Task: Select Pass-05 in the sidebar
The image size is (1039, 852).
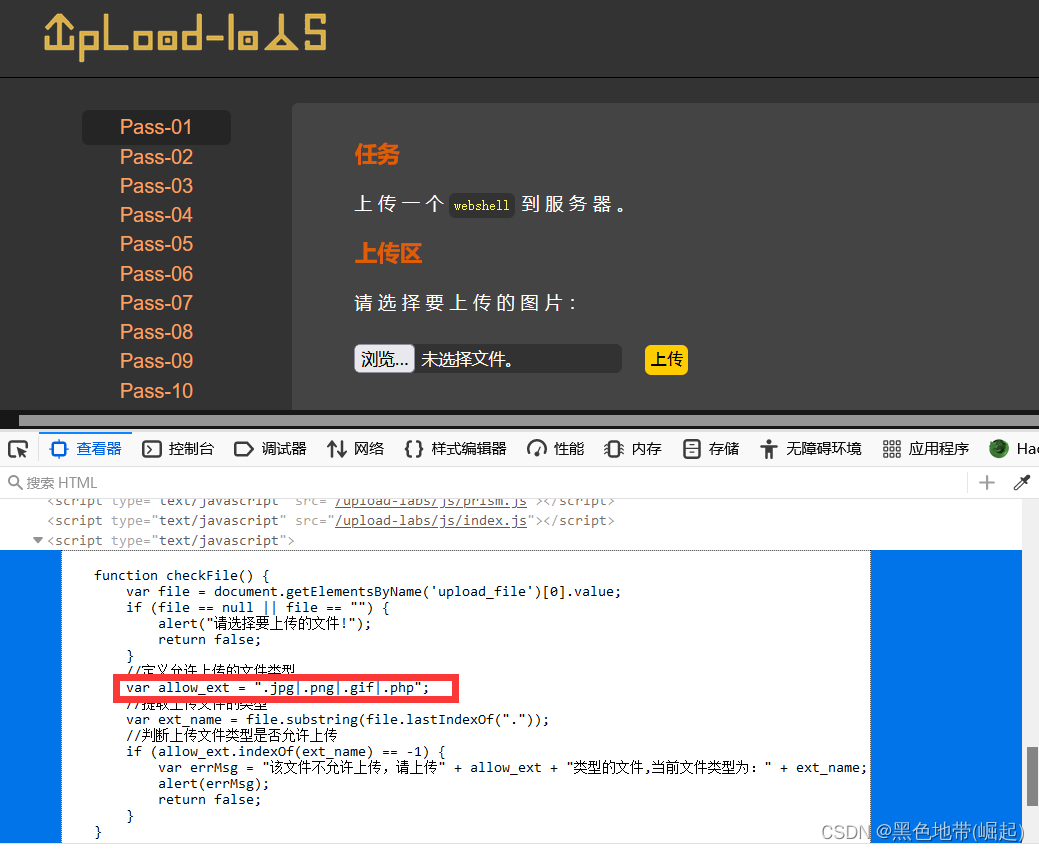Action: point(156,244)
